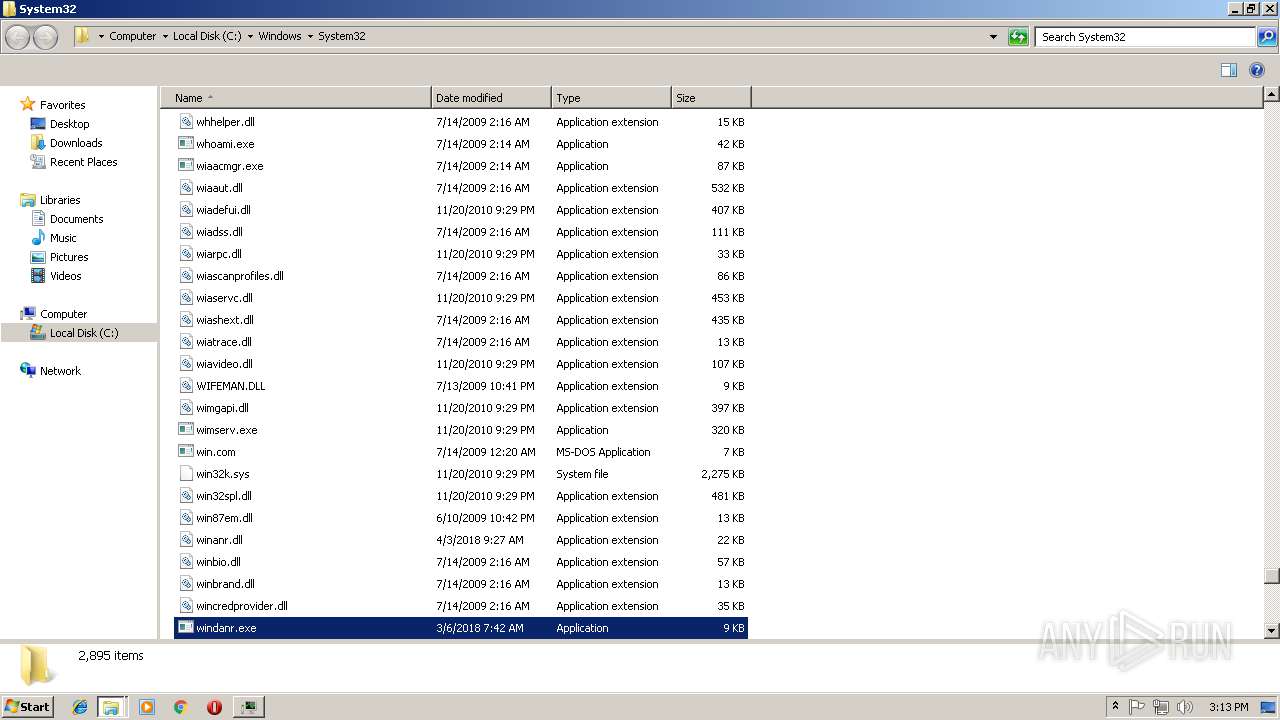Click the Forward navigation arrow button
Viewport: 1280px width, 720px height.
45,37
